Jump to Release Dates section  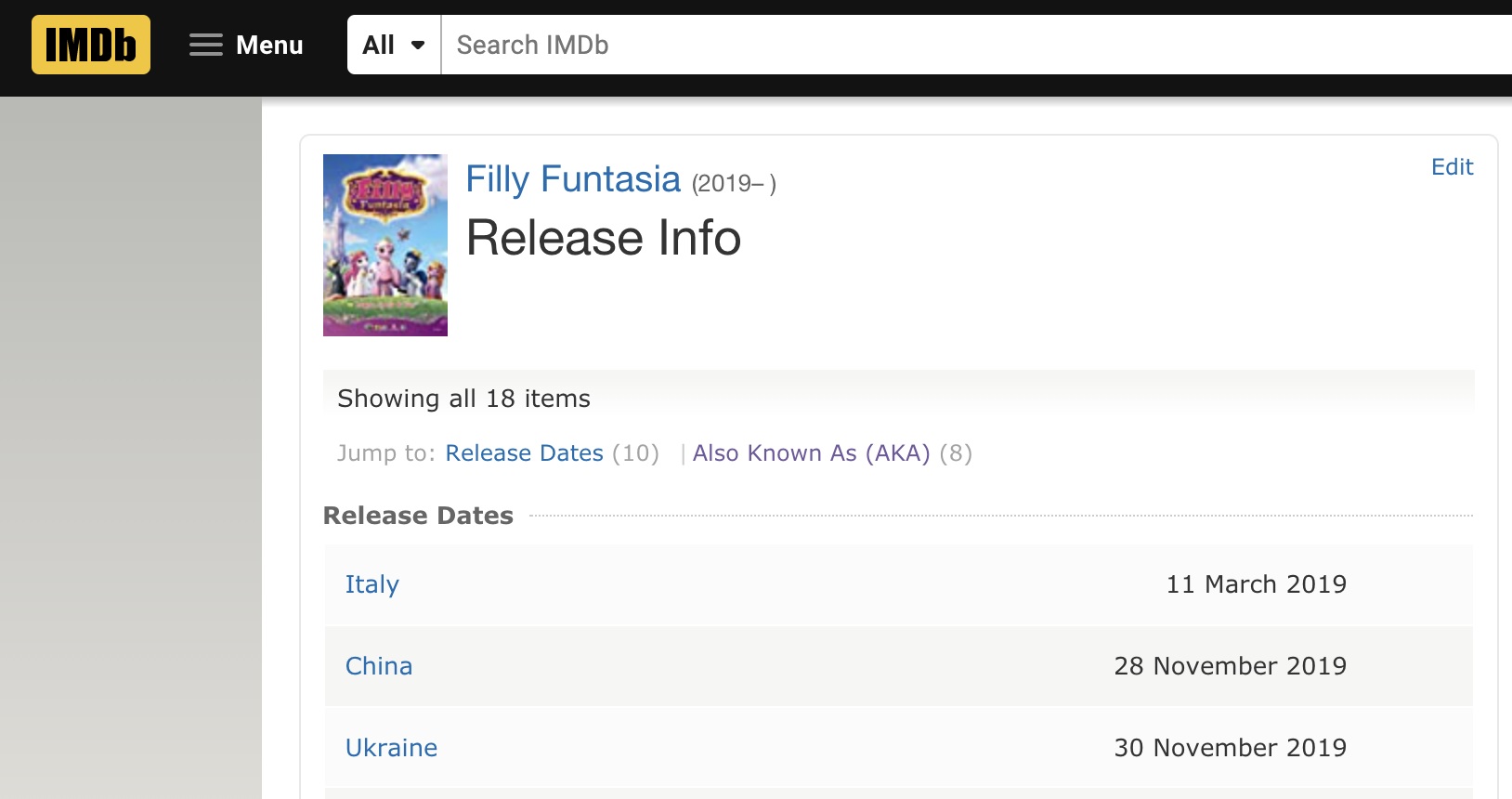(x=525, y=453)
